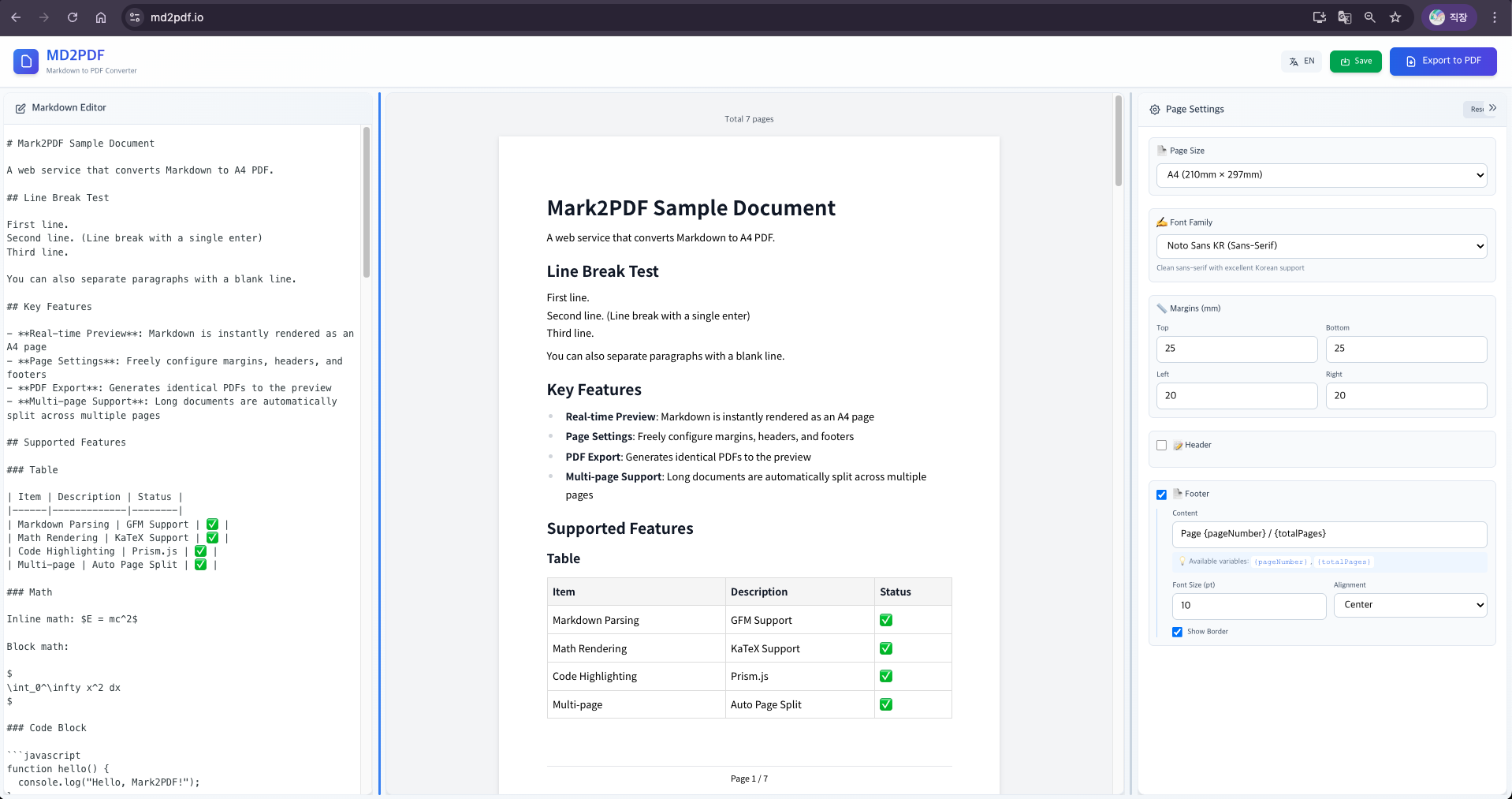Click the Page Settings gear icon

(1155, 110)
